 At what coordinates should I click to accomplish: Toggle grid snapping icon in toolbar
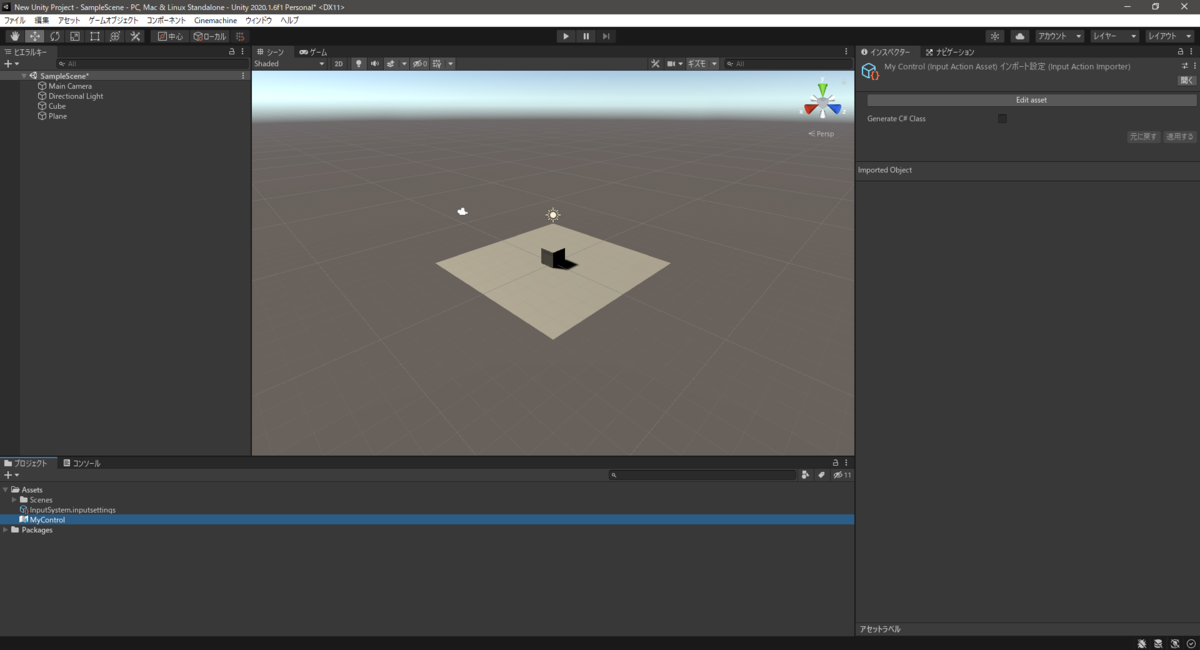[x=240, y=36]
